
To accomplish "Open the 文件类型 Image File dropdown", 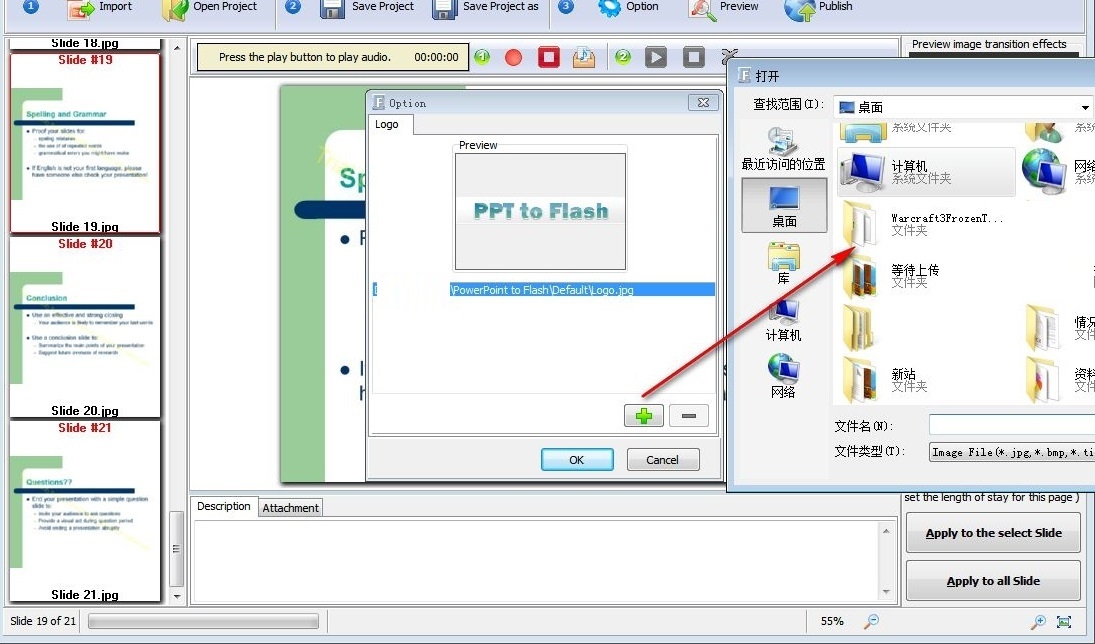I will pyautogui.click(x=1012, y=452).
